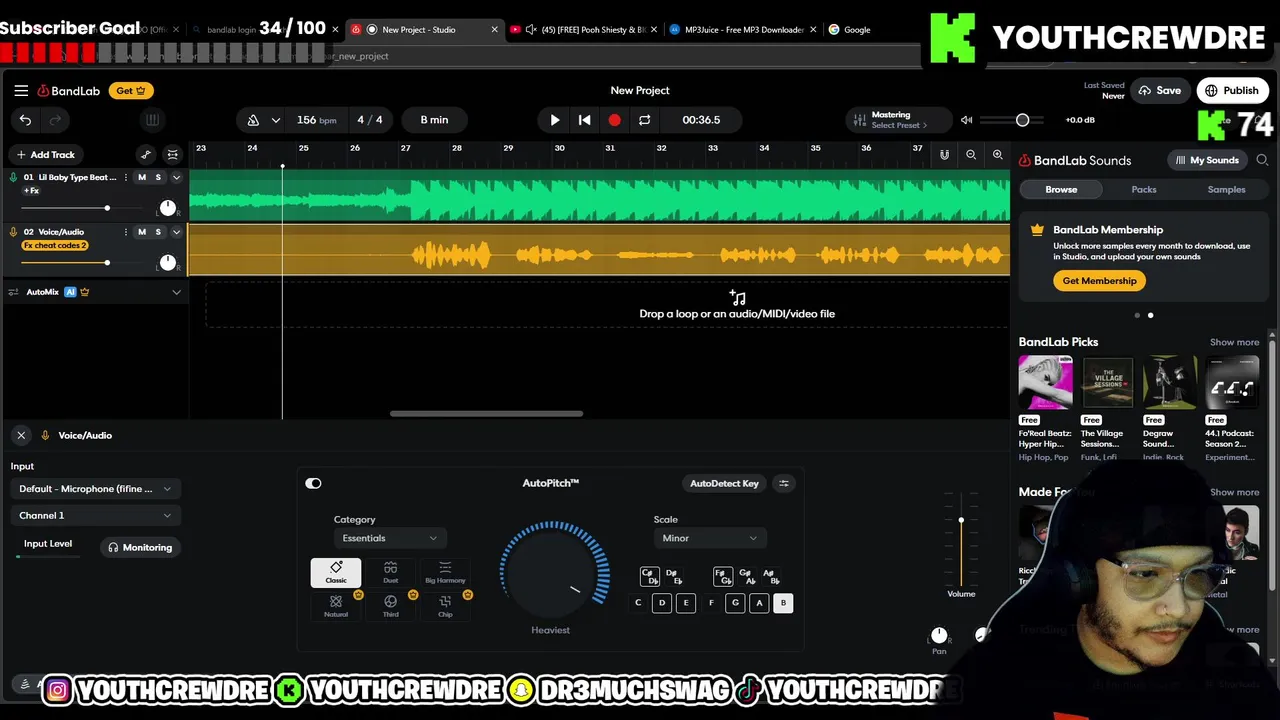
Task: Toggle the snap-to-grid magnet
Action: coord(944,154)
